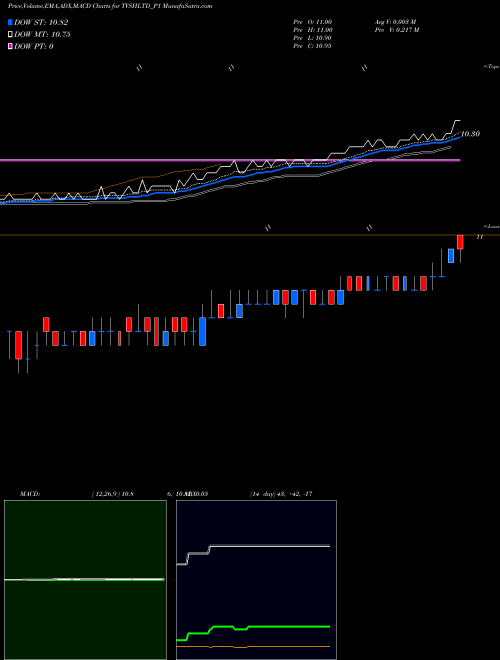Select the Avg V: 0.003 M value
Image resolution: width=500 pixels, height=660 pixels.
coord(396,22)
